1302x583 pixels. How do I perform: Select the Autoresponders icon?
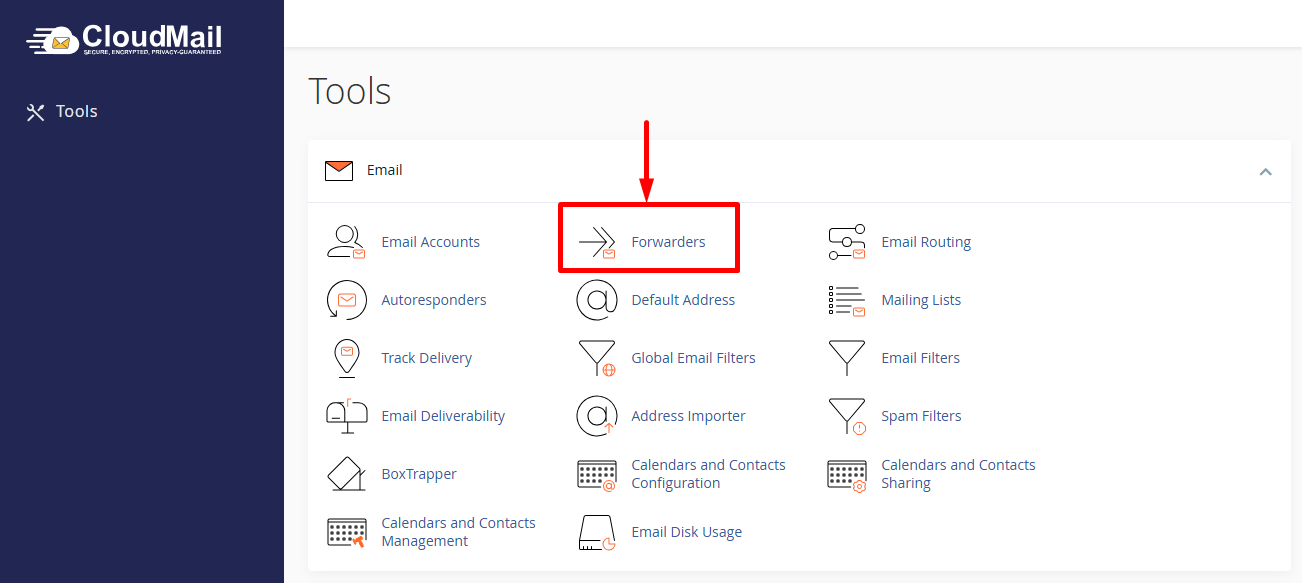[x=346, y=300]
